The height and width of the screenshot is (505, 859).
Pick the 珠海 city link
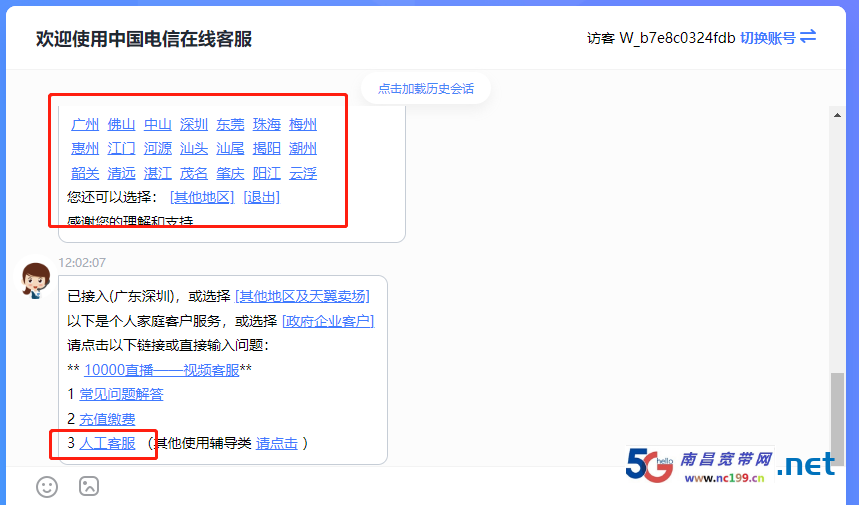click(x=267, y=124)
